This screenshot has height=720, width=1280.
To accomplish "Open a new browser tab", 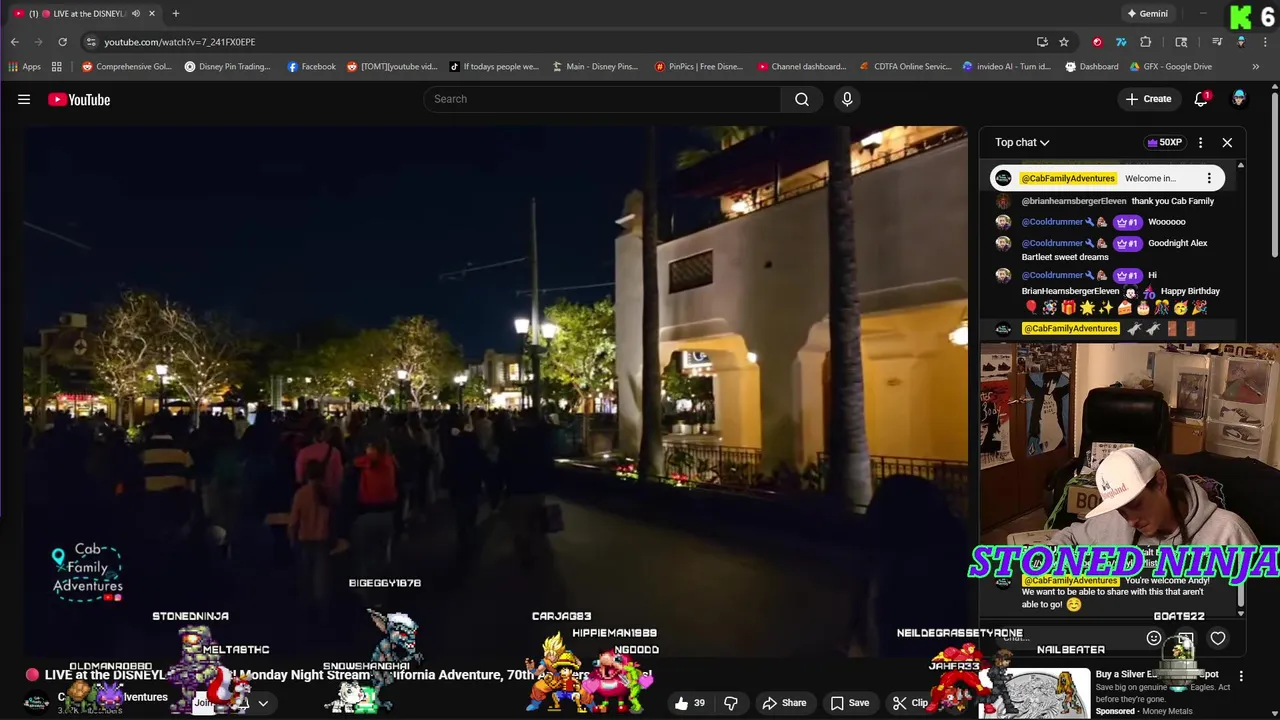I will [175, 14].
